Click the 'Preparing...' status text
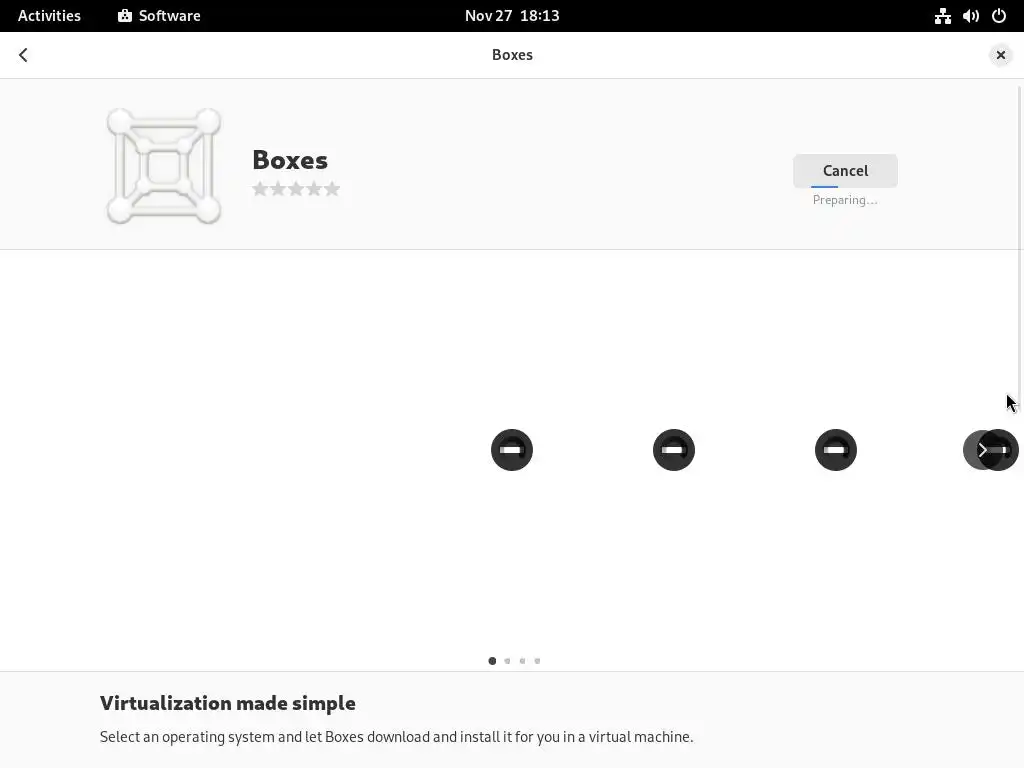 point(845,200)
